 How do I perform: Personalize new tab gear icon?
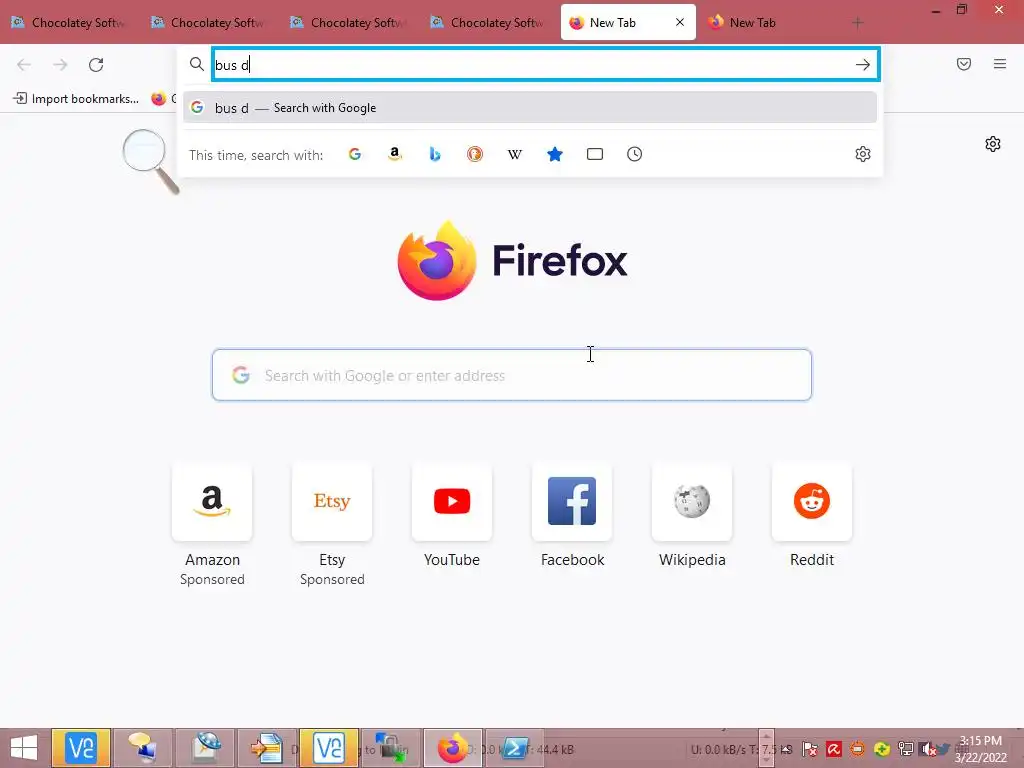tap(993, 144)
